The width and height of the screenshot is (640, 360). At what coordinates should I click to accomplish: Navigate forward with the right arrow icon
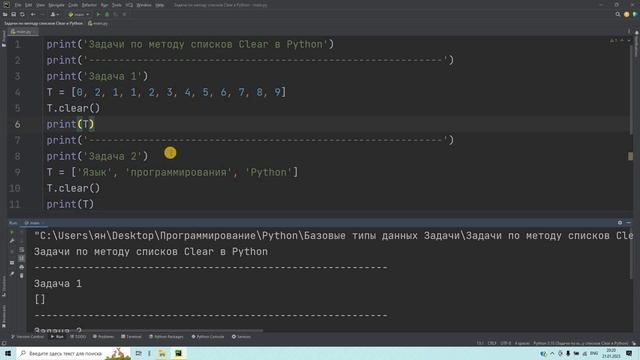coord(42,14)
